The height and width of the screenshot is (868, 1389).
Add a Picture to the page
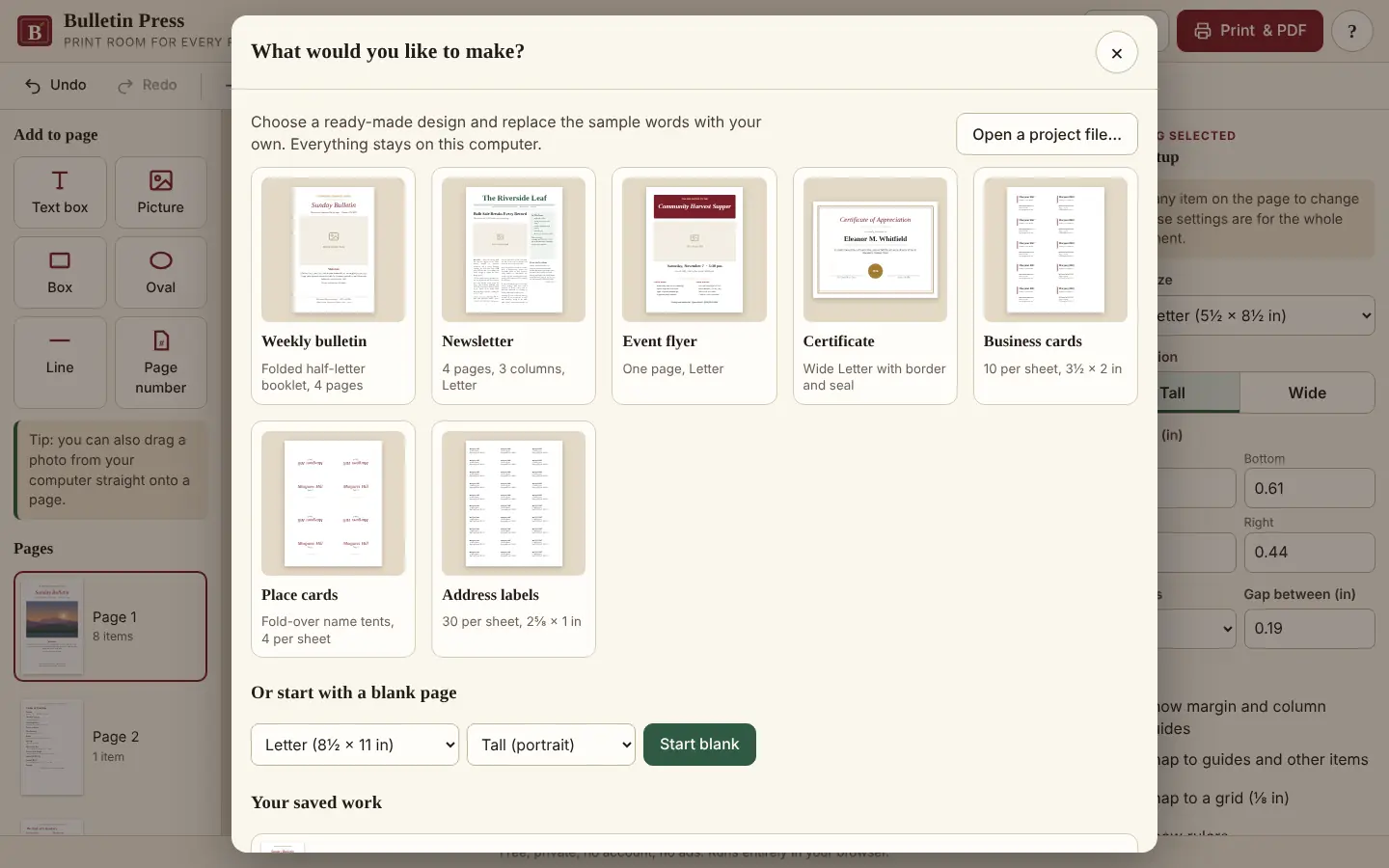(x=161, y=193)
